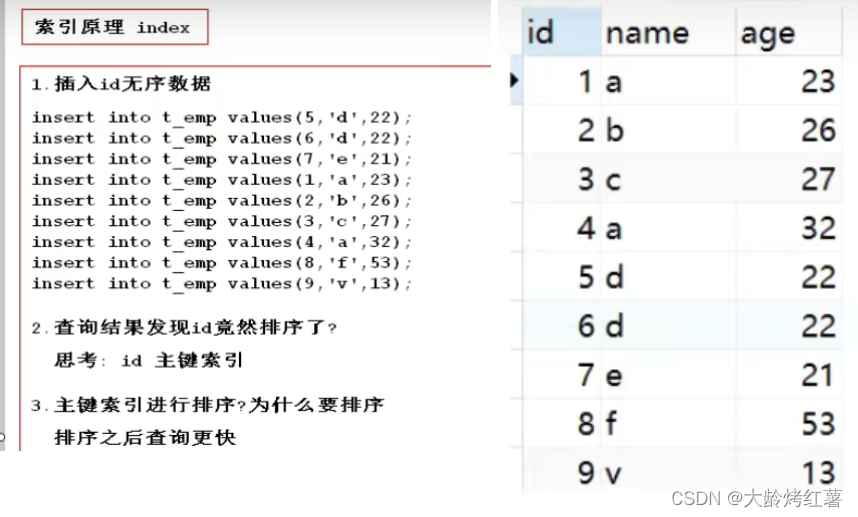Click the age column header
Image resolution: width=858 pixels, height=517 pixels.
[x=789, y=32]
